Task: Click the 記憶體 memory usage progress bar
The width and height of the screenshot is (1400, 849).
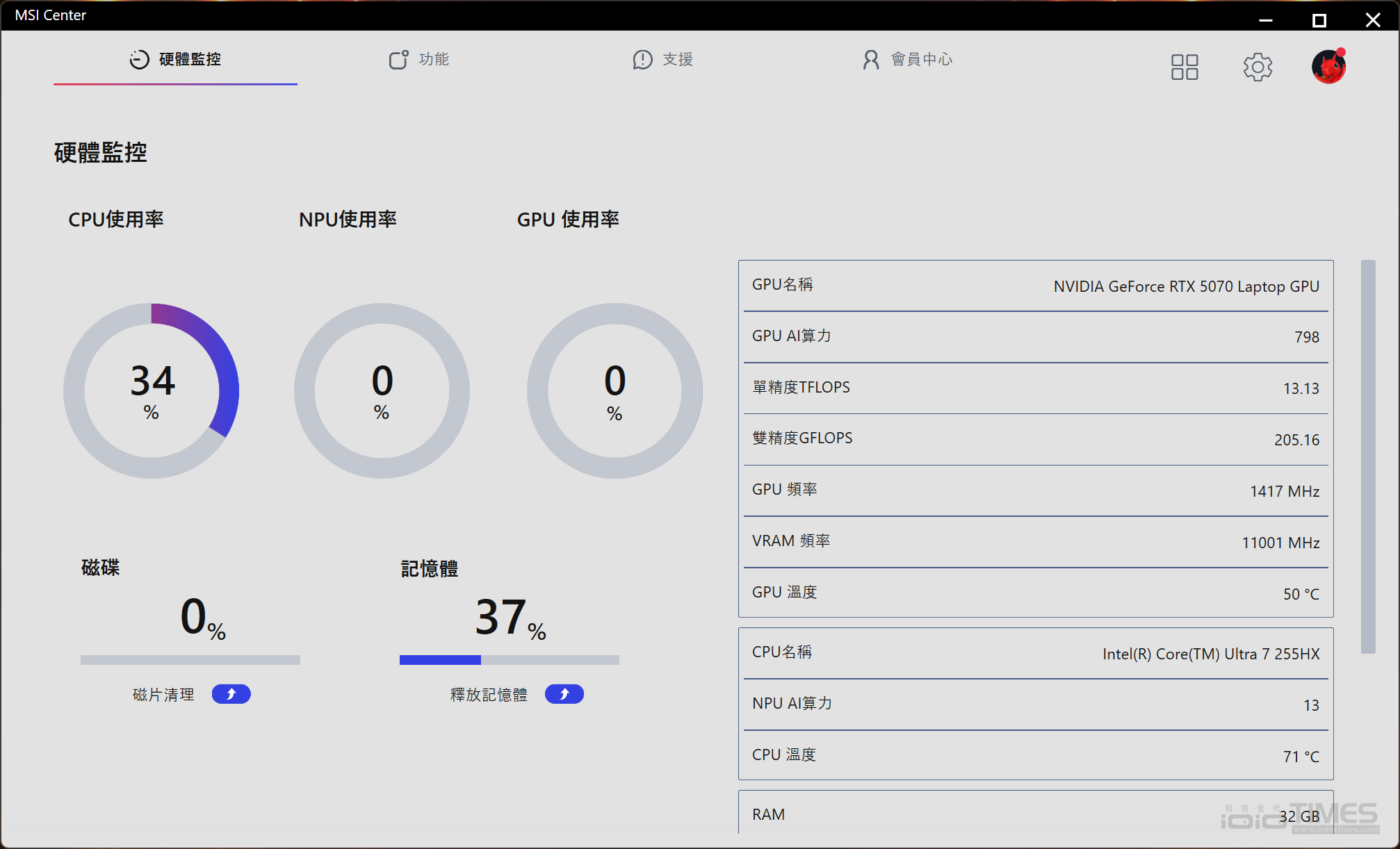Action: point(510,660)
